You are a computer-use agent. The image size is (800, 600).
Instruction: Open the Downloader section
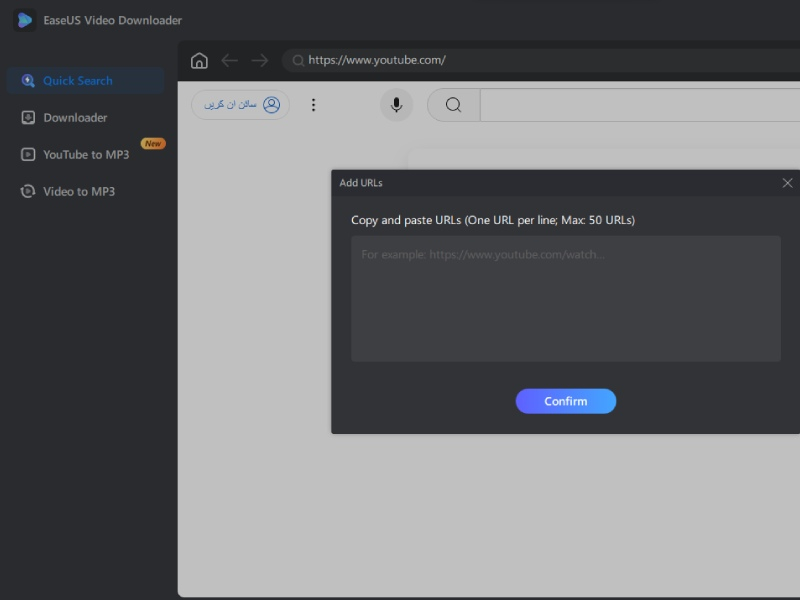pyautogui.click(x=75, y=118)
